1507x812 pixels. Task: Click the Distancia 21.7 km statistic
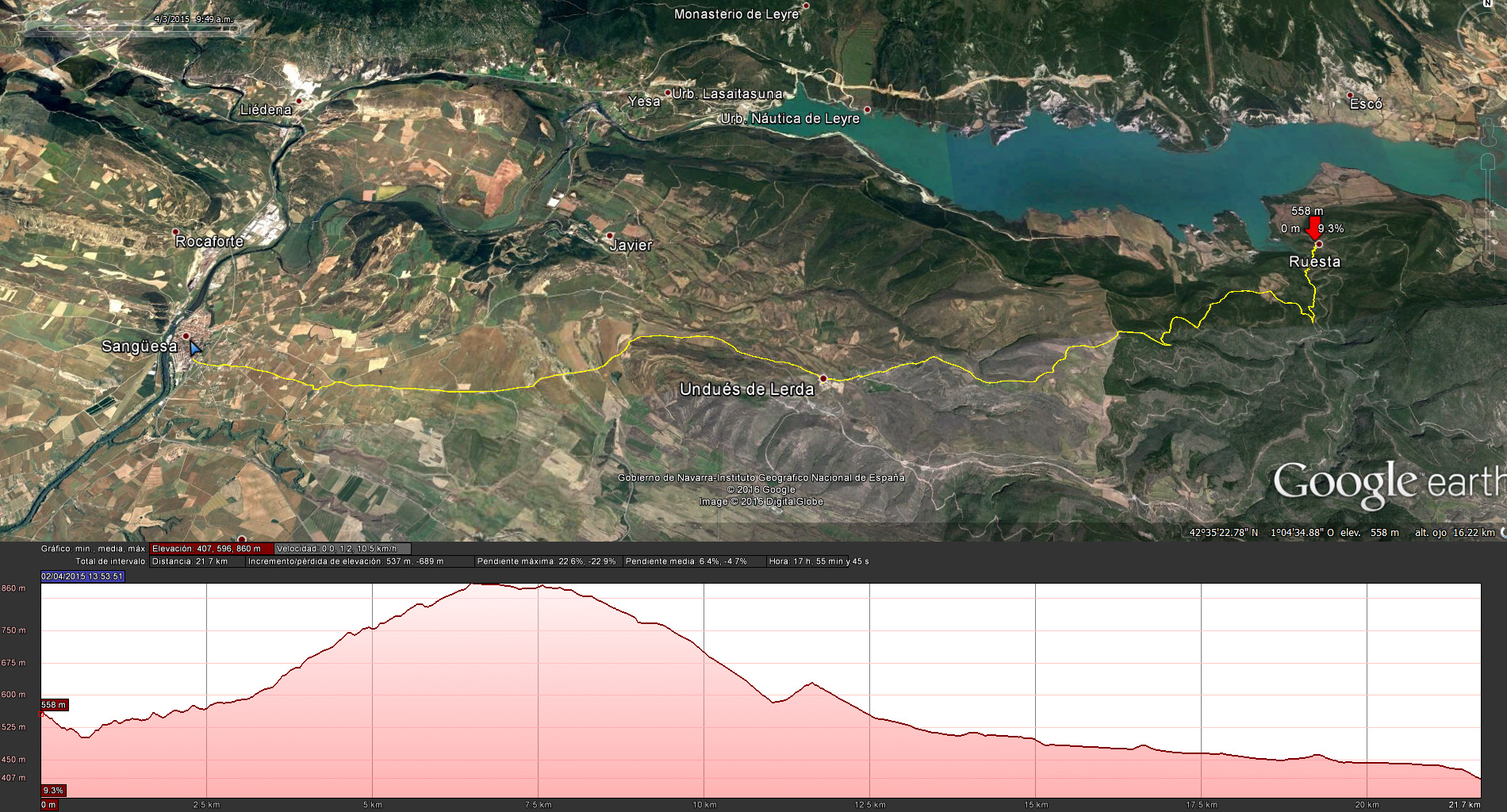click(190, 561)
